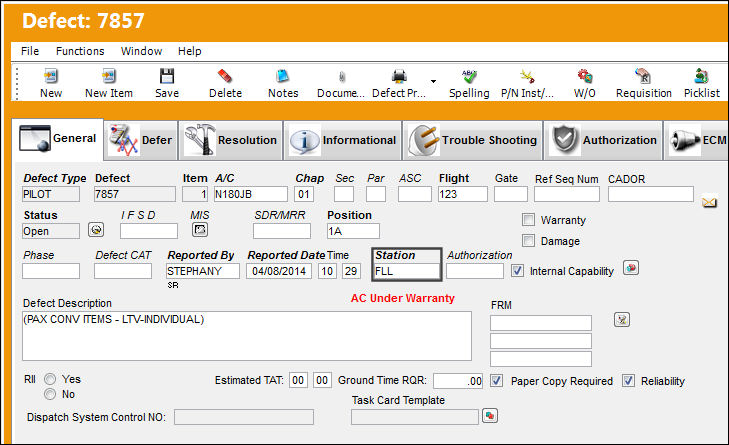The width and height of the screenshot is (729, 445).
Task: Click the Reported By field STEPHANY
Action: point(203,271)
